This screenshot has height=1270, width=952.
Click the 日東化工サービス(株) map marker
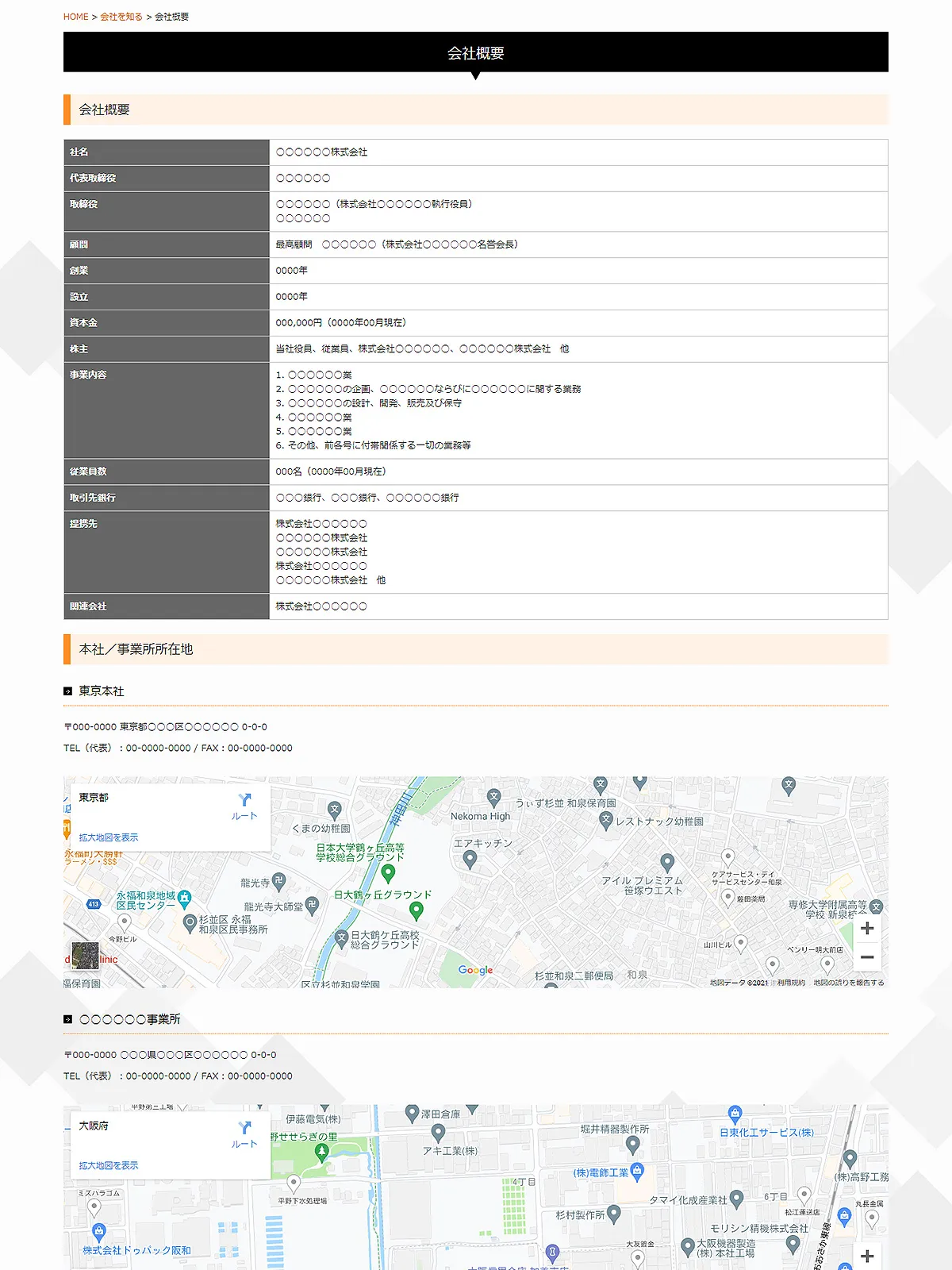click(x=735, y=1114)
